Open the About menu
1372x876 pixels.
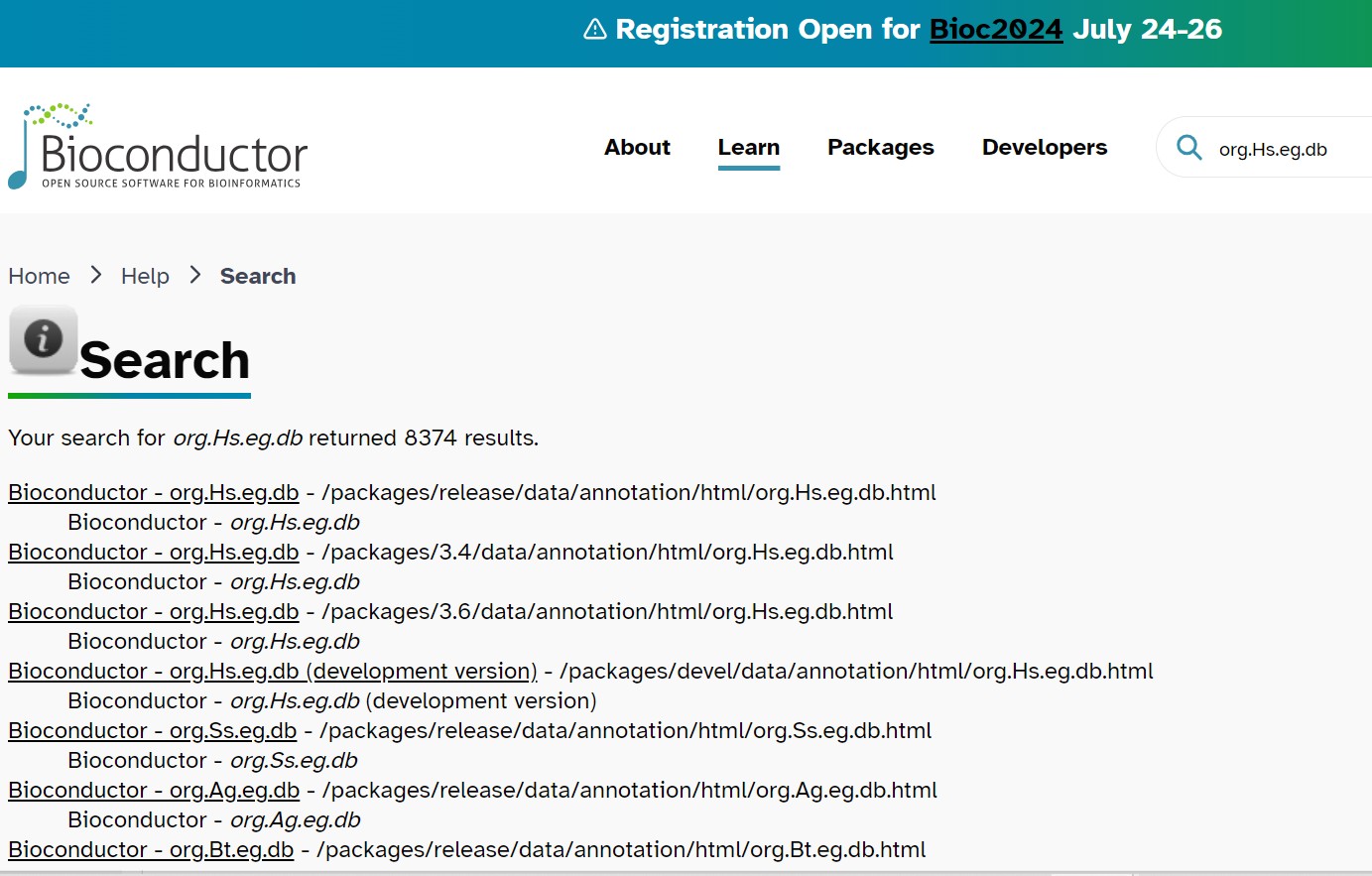pos(637,147)
